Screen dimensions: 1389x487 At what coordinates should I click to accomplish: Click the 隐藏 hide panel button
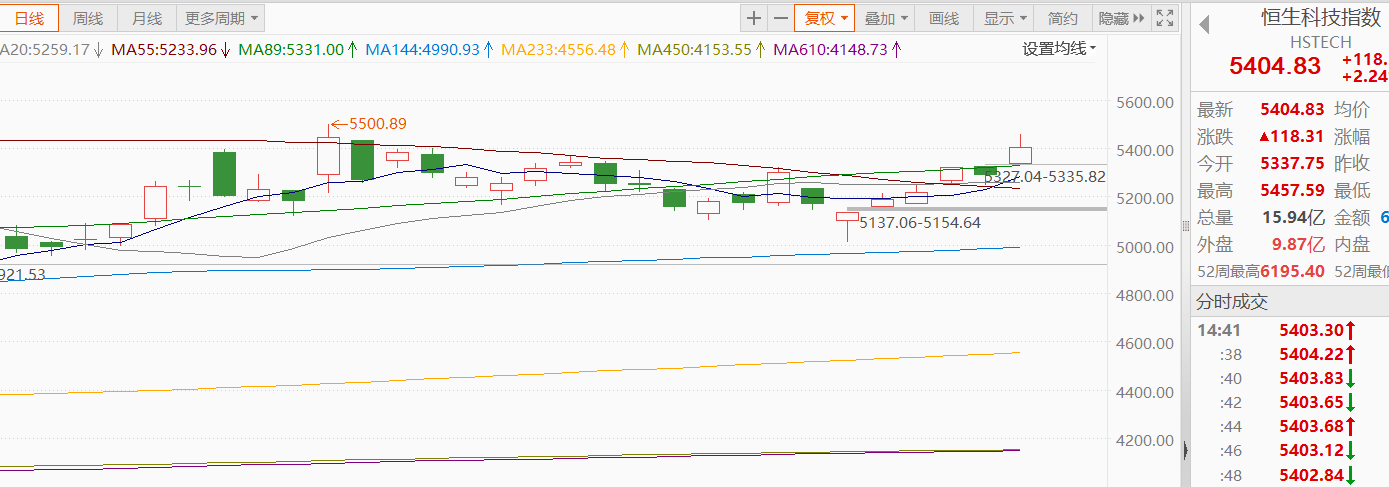pyautogui.click(x=1121, y=18)
